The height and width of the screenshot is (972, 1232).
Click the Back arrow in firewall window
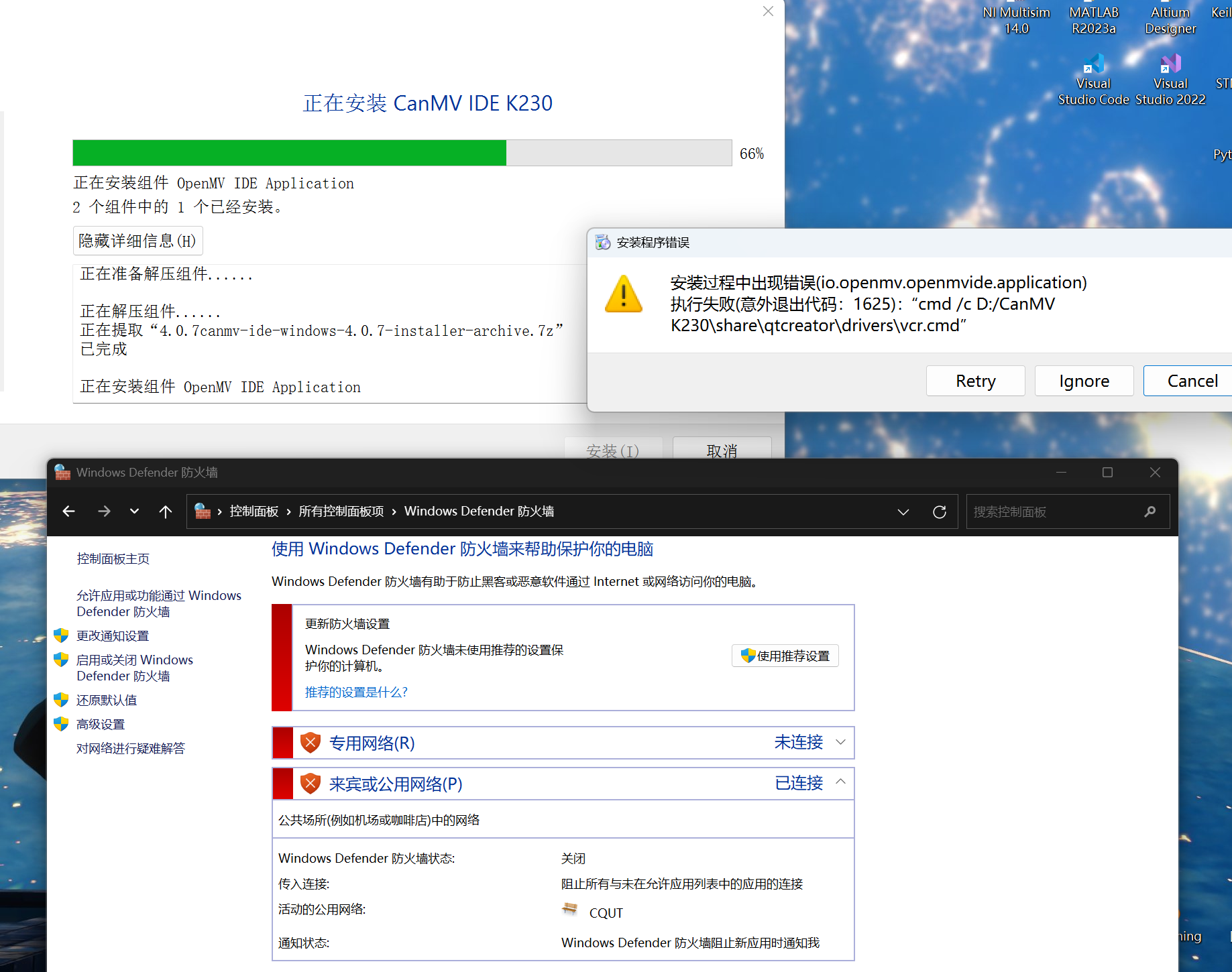68,511
